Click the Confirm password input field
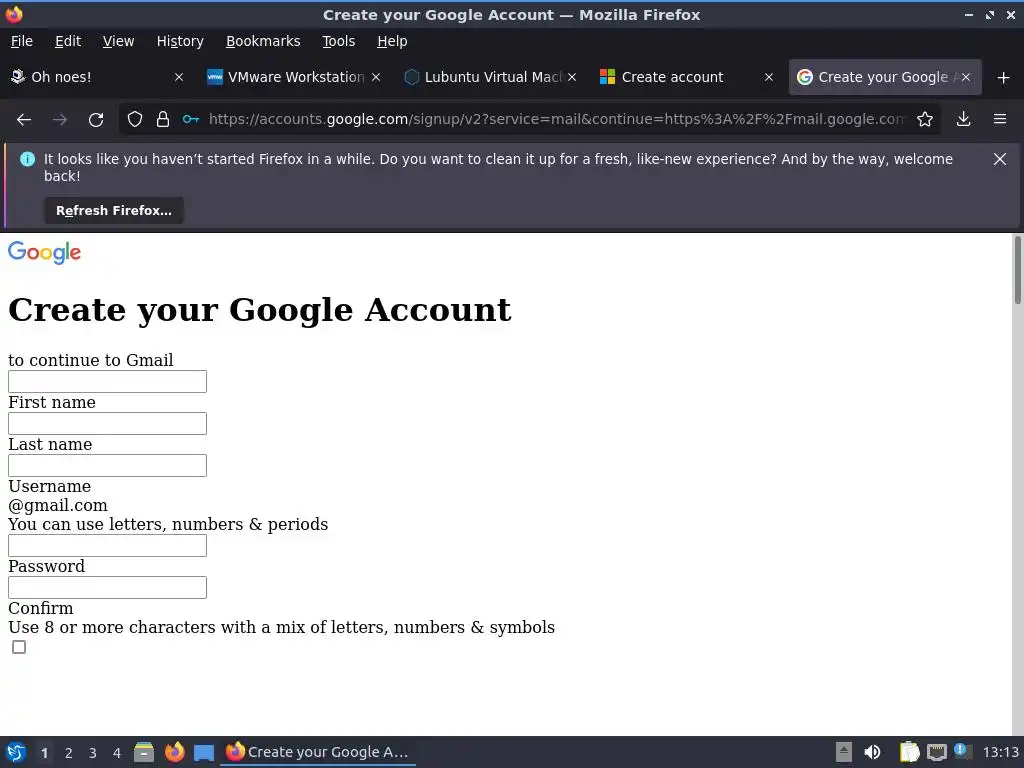 [107, 587]
